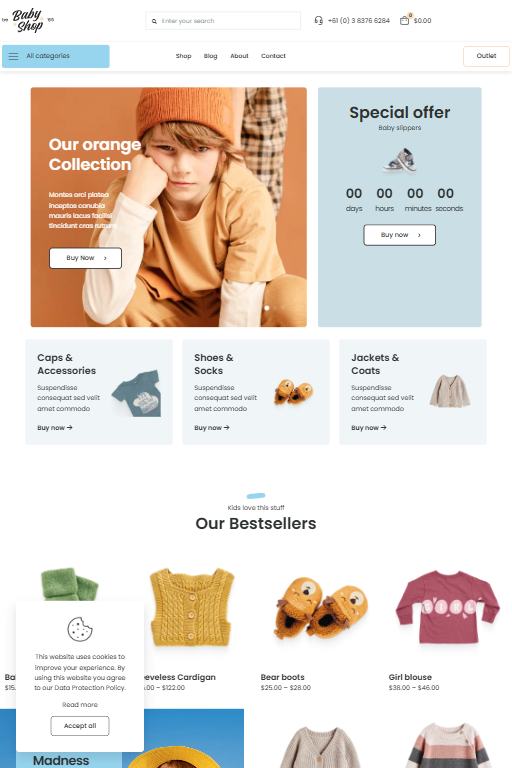Open the shopping cart icon

tap(405, 20)
